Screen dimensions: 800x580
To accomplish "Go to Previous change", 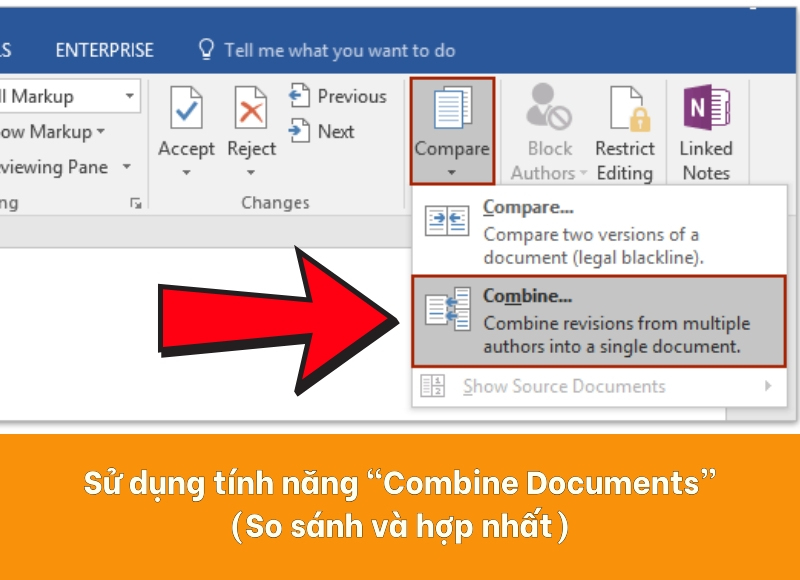I will click(338, 96).
